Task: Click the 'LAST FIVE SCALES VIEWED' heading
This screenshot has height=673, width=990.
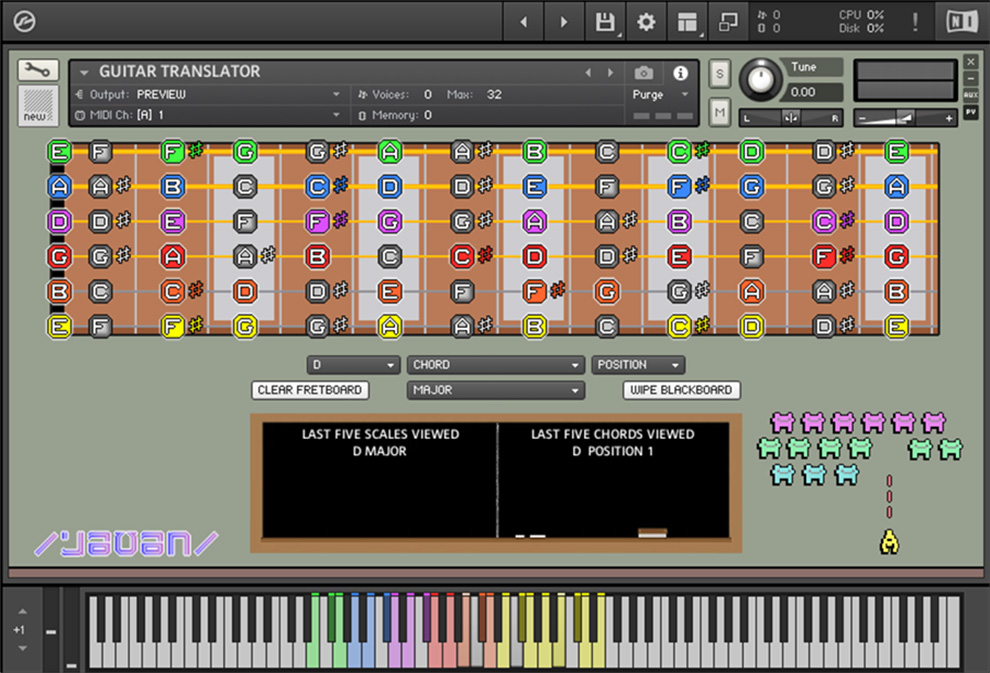Action: click(380, 434)
